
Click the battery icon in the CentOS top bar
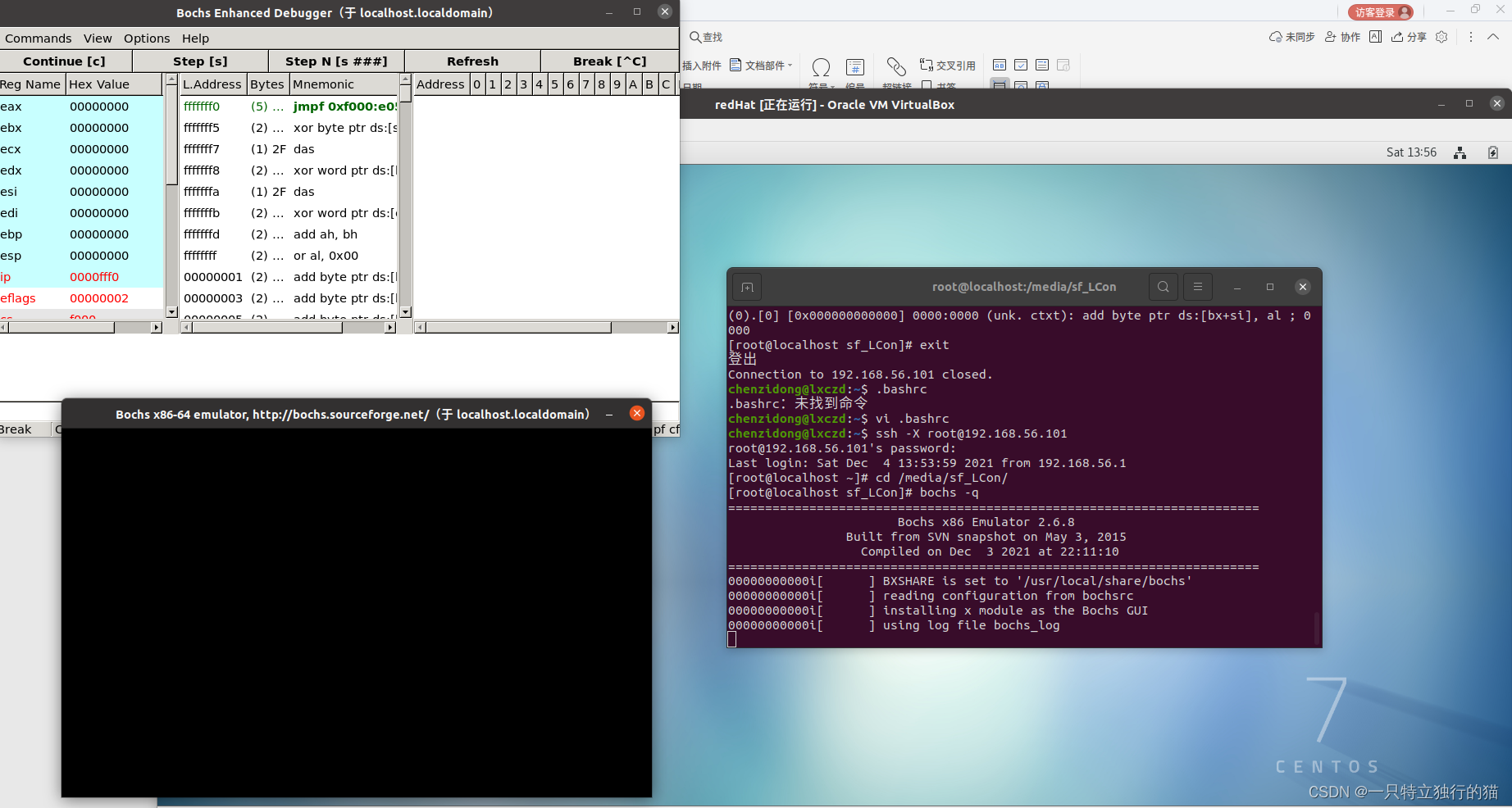pyautogui.click(x=1493, y=152)
